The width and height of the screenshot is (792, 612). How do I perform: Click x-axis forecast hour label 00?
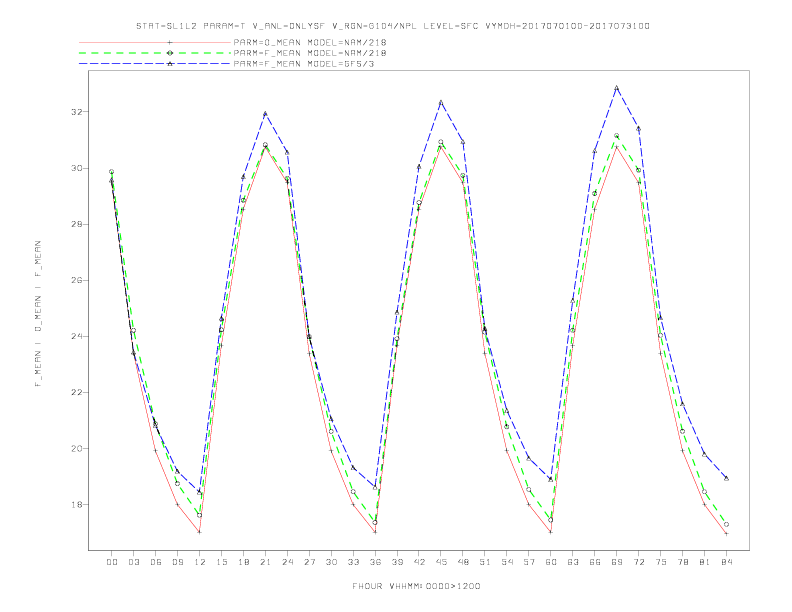[x=112, y=562]
